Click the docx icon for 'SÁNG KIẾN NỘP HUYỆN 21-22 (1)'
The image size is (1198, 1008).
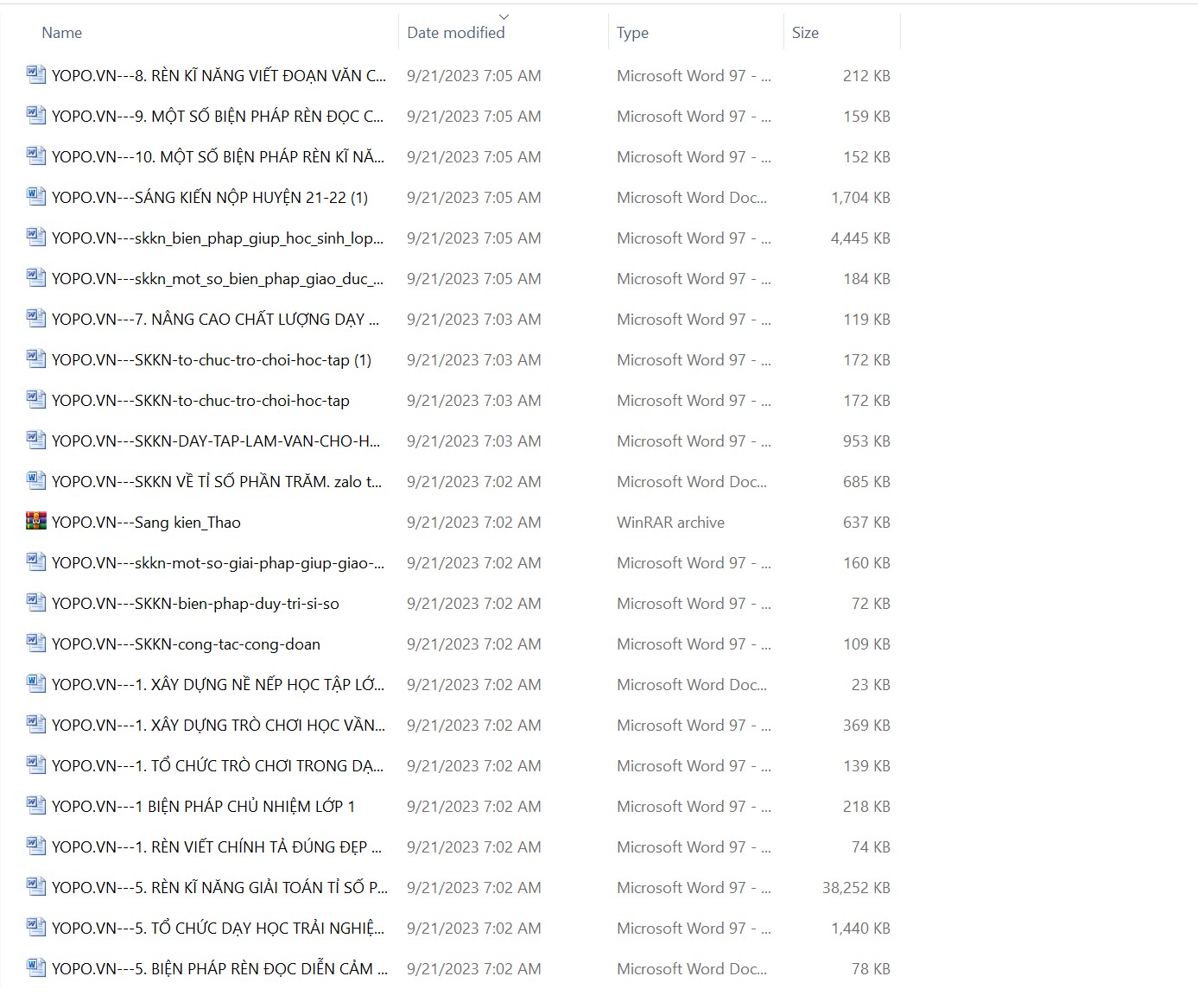click(36, 197)
